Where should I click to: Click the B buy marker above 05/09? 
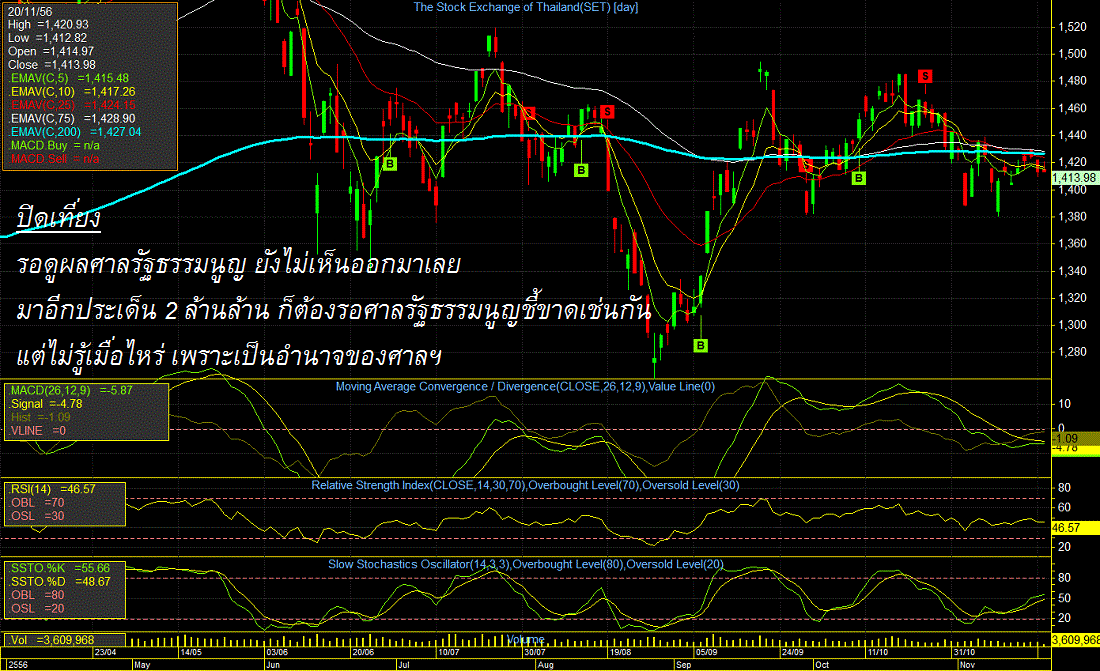coord(700,345)
